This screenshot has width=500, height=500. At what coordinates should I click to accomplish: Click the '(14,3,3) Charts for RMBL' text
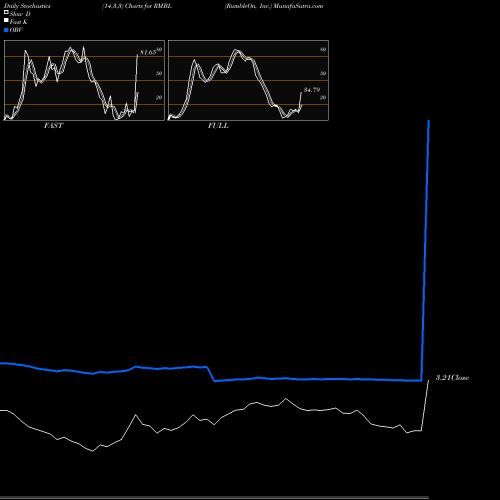(137, 6)
